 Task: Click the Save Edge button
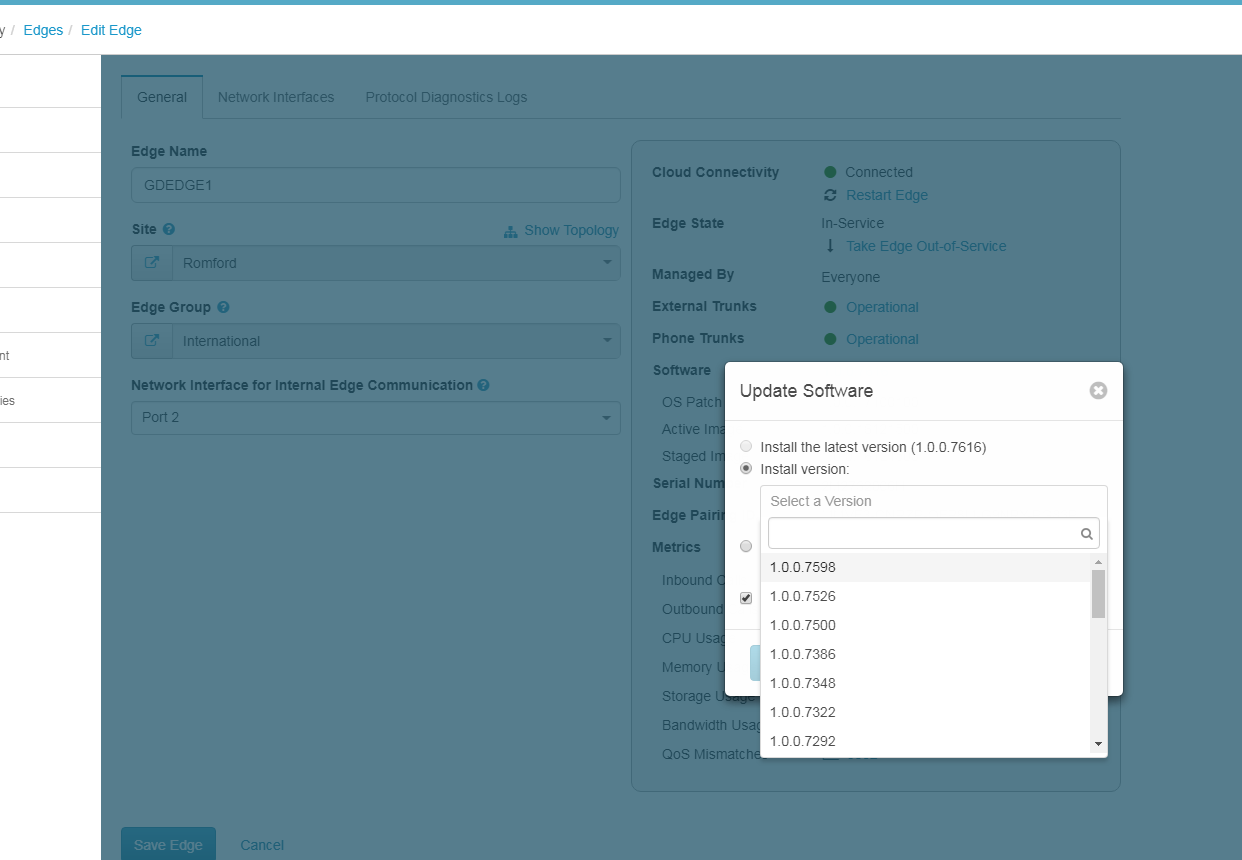tap(168, 844)
